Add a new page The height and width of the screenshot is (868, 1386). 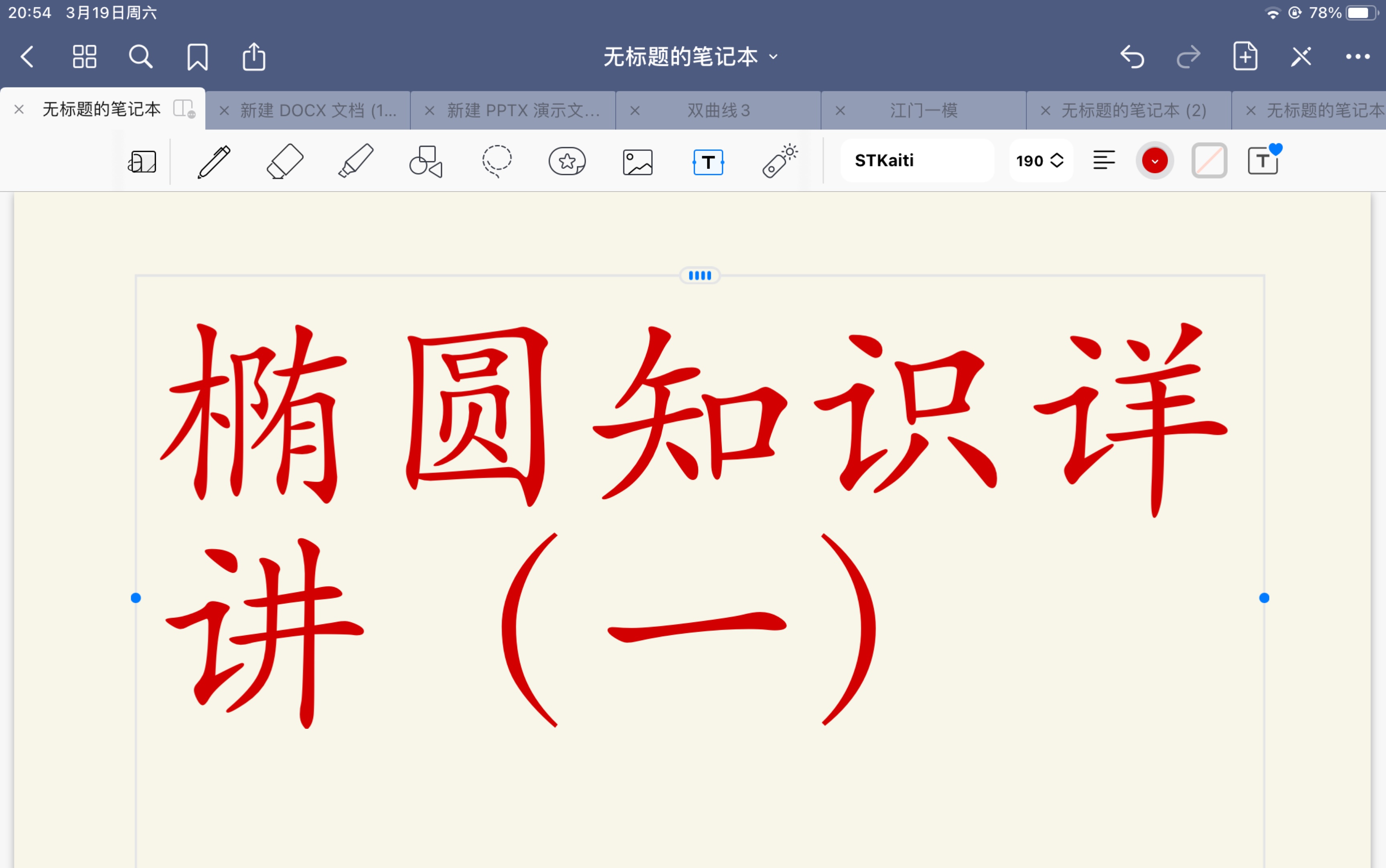pos(1245,56)
